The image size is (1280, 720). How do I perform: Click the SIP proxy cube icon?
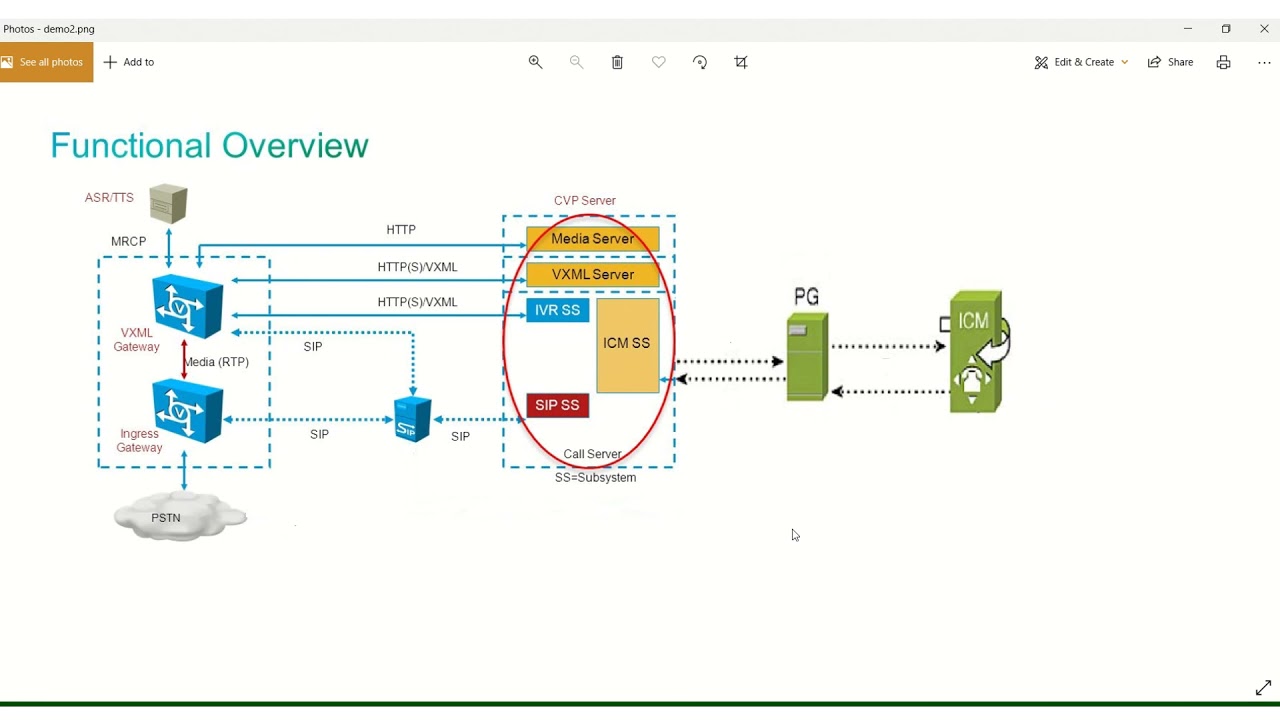(412, 418)
